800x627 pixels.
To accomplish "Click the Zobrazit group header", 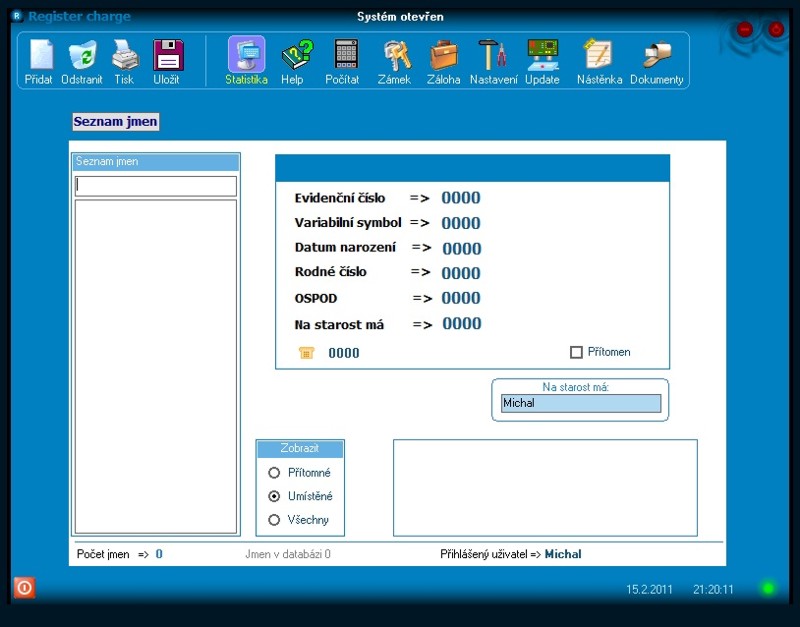I will (x=300, y=448).
